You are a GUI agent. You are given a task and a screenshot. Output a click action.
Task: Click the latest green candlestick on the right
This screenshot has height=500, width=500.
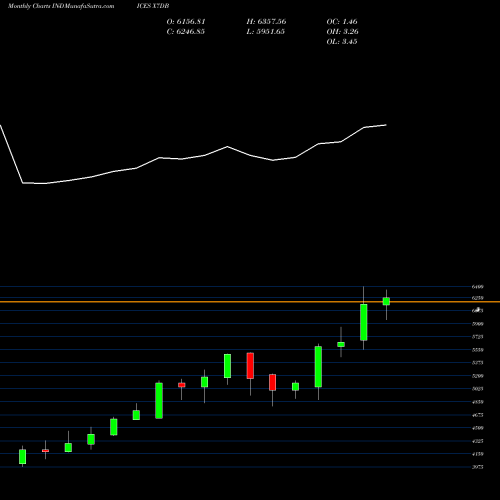point(386,301)
